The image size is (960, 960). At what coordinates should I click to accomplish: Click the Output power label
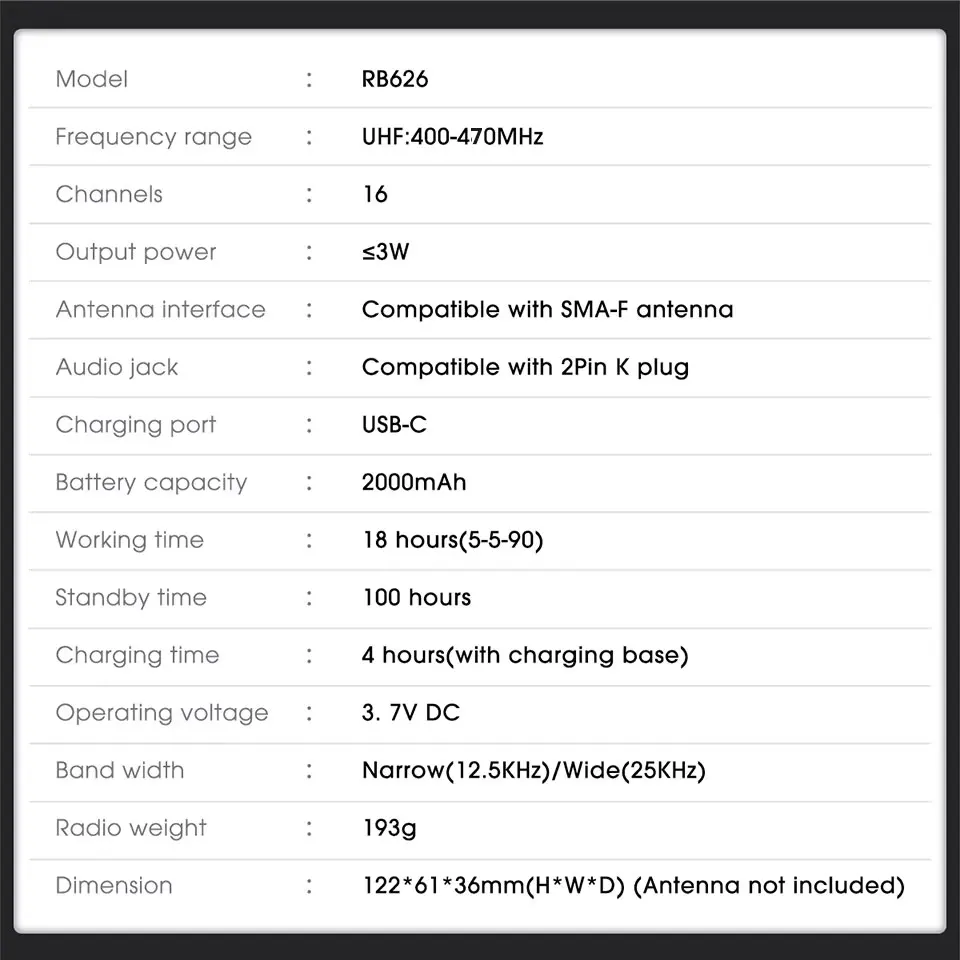136,252
